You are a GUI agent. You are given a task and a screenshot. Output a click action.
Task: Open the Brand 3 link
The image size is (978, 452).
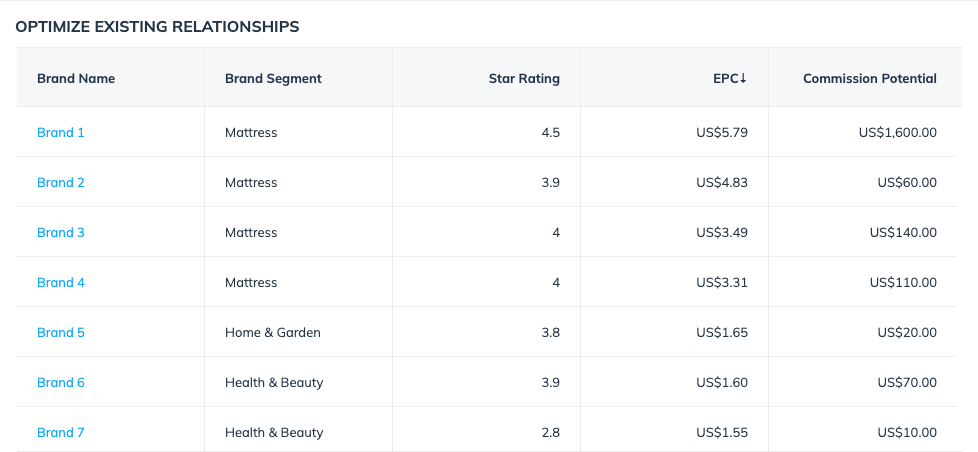click(61, 232)
